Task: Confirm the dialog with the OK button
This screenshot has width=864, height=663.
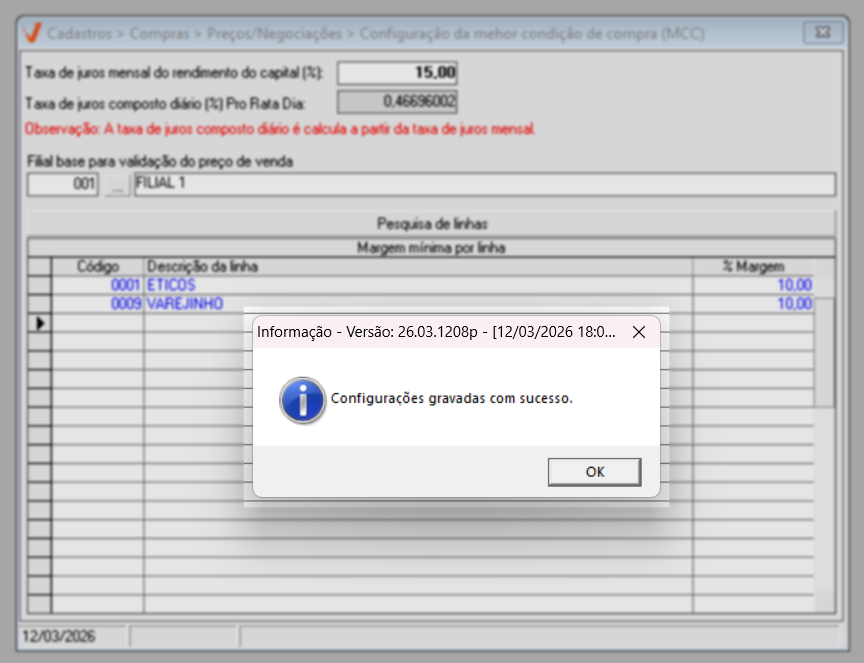Action: pos(595,472)
